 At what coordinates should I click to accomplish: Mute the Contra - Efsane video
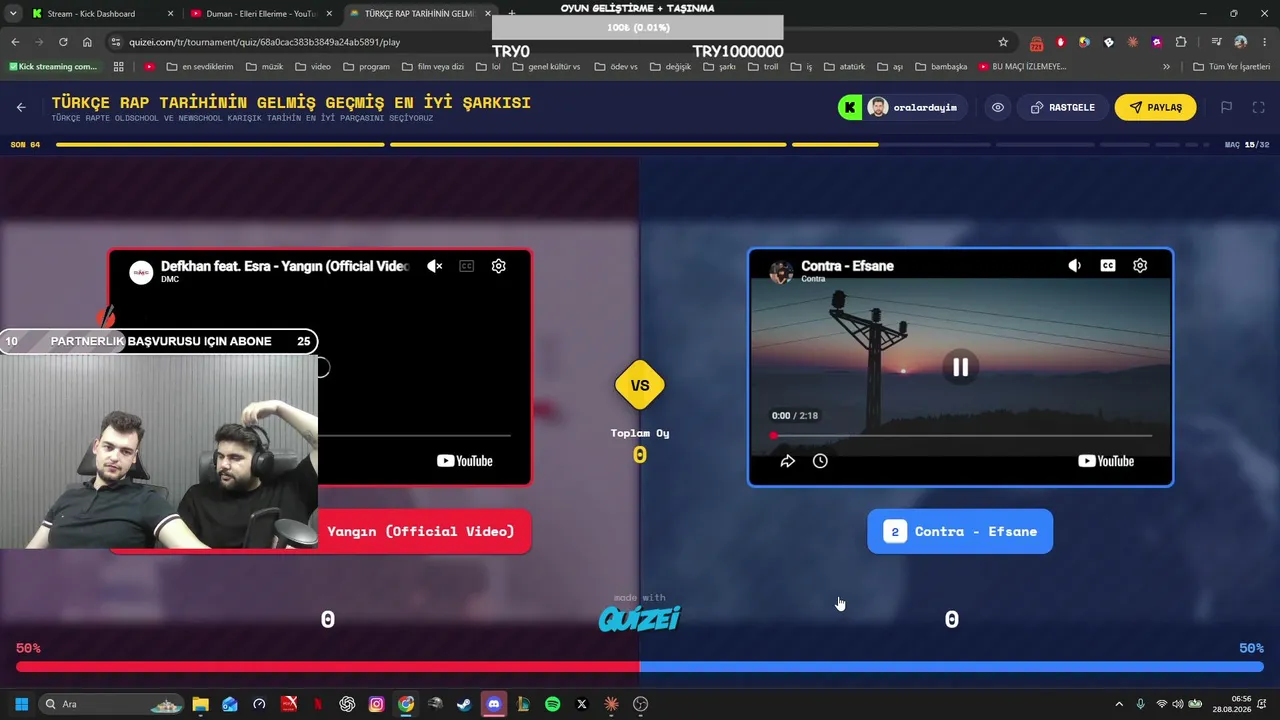(1075, 266)
